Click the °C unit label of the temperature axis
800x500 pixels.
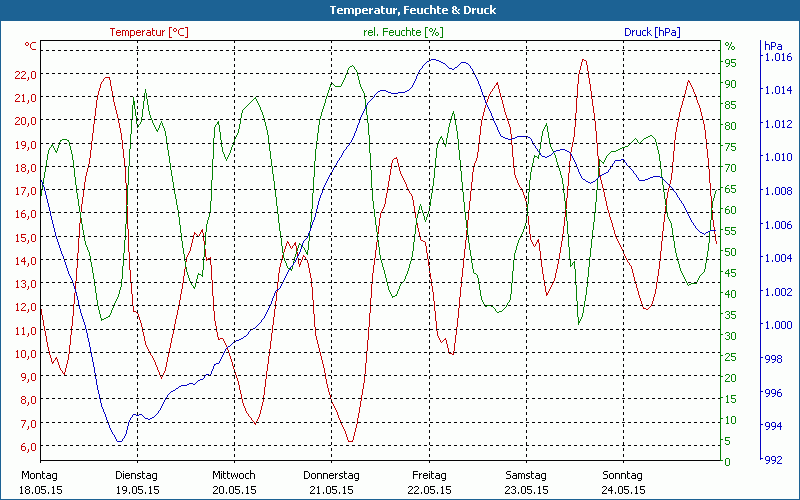(31, 46)
